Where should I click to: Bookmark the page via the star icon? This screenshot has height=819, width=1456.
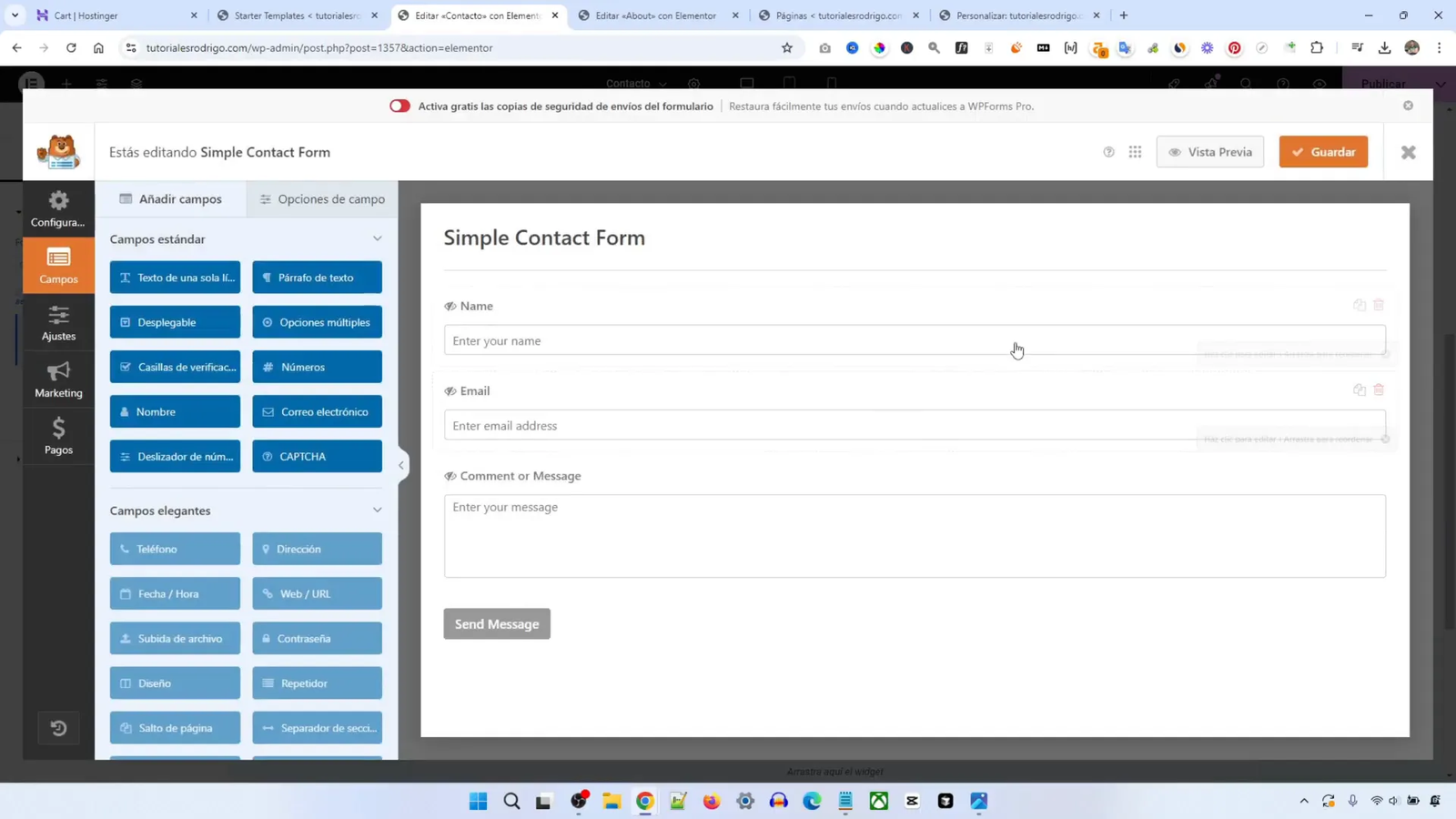785,48
